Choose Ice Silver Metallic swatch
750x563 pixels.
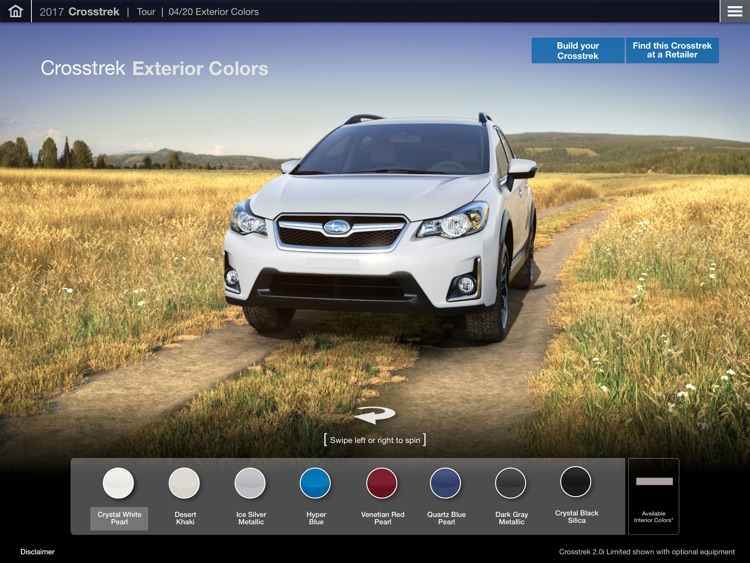250,483
